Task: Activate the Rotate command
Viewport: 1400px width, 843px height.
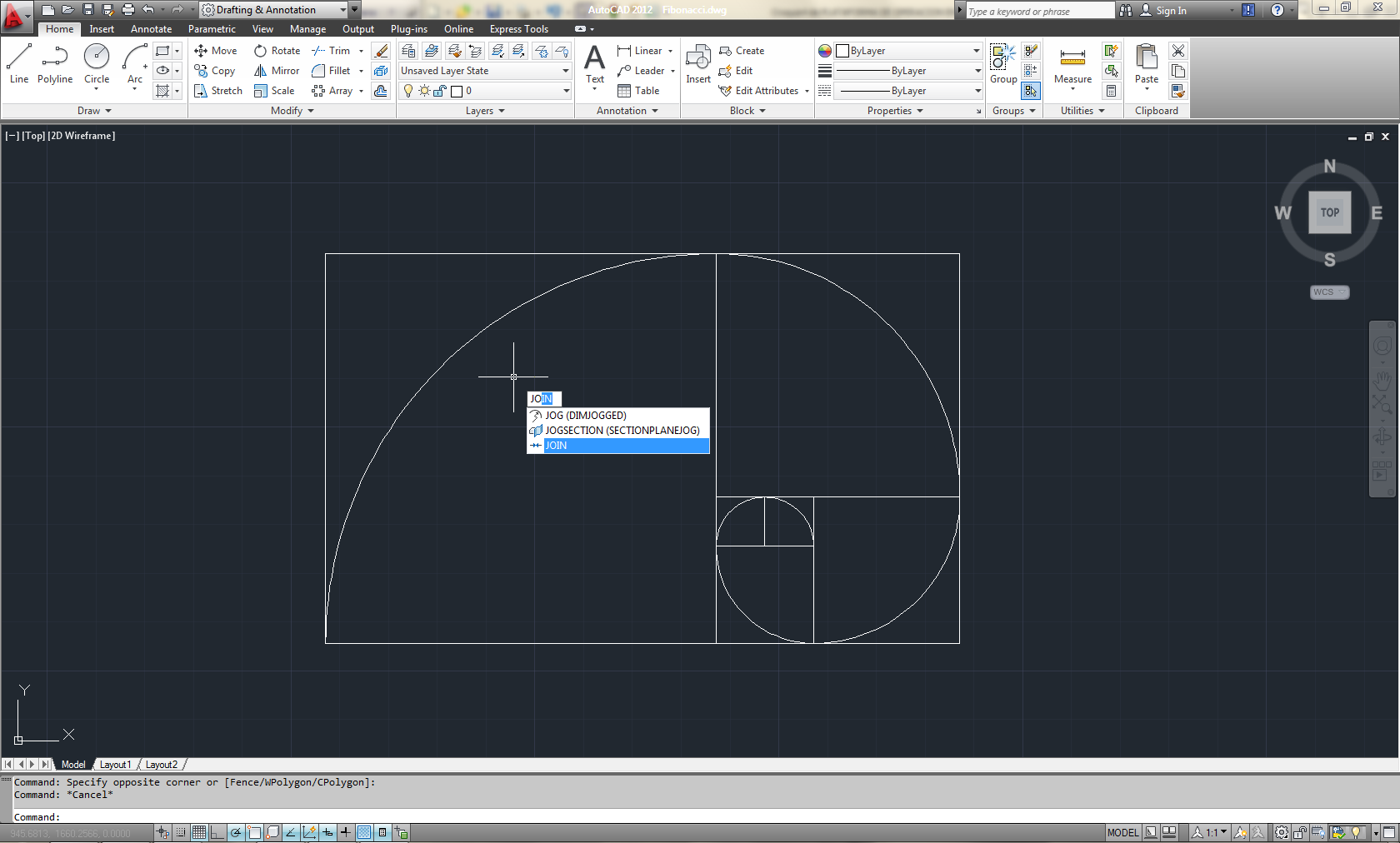Action: click(277, 51)
